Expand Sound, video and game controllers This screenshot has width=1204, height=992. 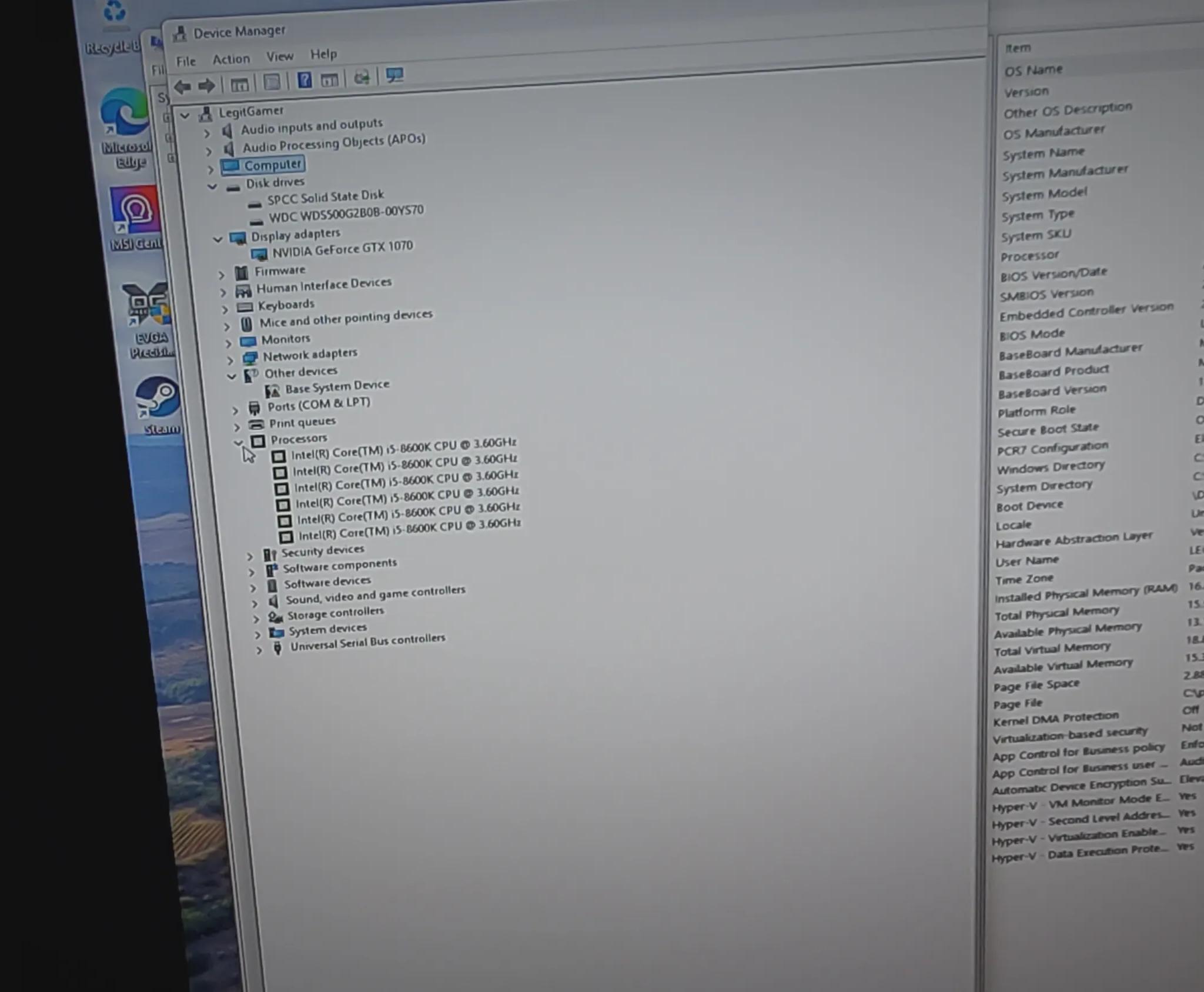coord(254,603)
